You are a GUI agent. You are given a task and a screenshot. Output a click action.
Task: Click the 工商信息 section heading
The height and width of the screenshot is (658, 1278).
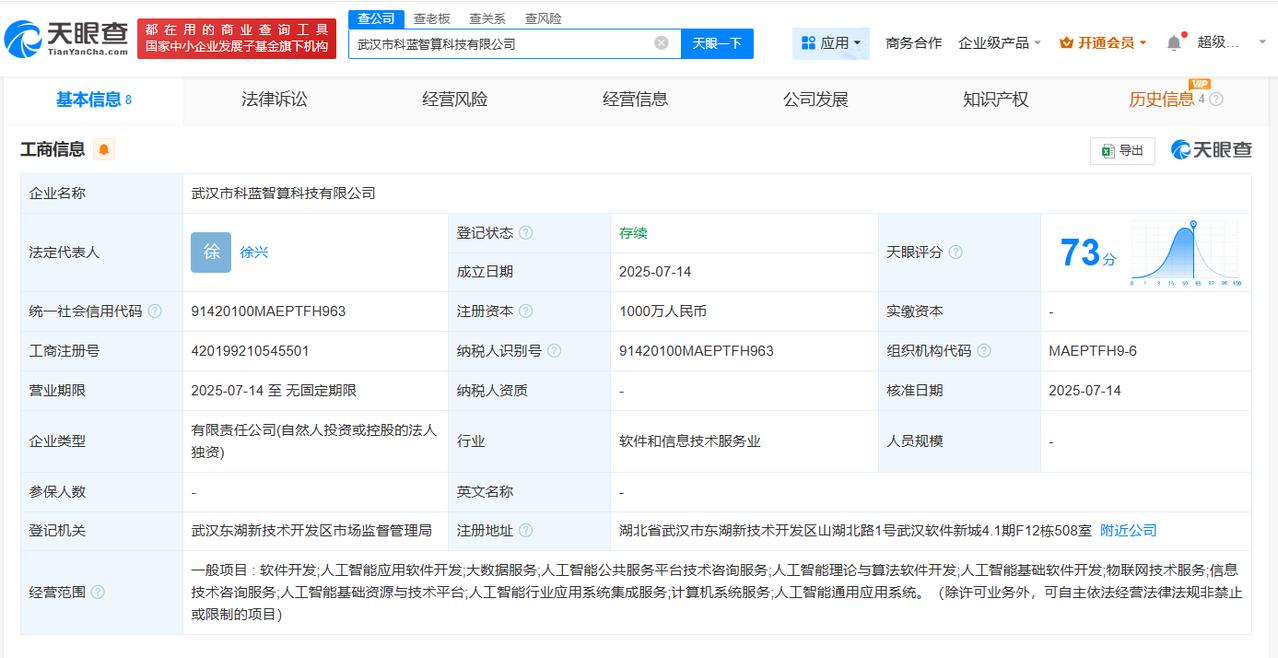tap(53, 150)
